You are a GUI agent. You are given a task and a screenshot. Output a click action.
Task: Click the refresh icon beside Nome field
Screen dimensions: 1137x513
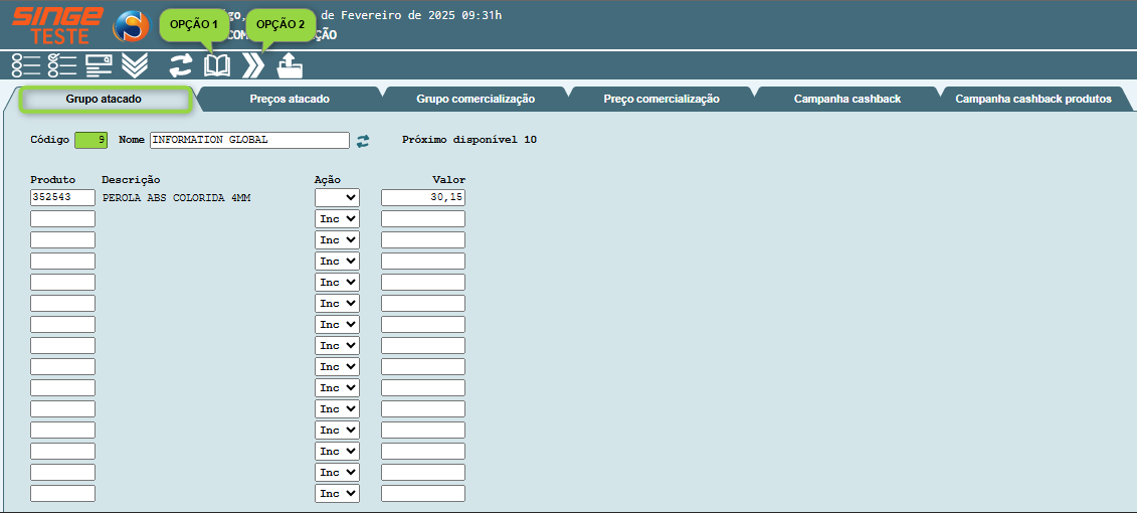click(363, 141)
